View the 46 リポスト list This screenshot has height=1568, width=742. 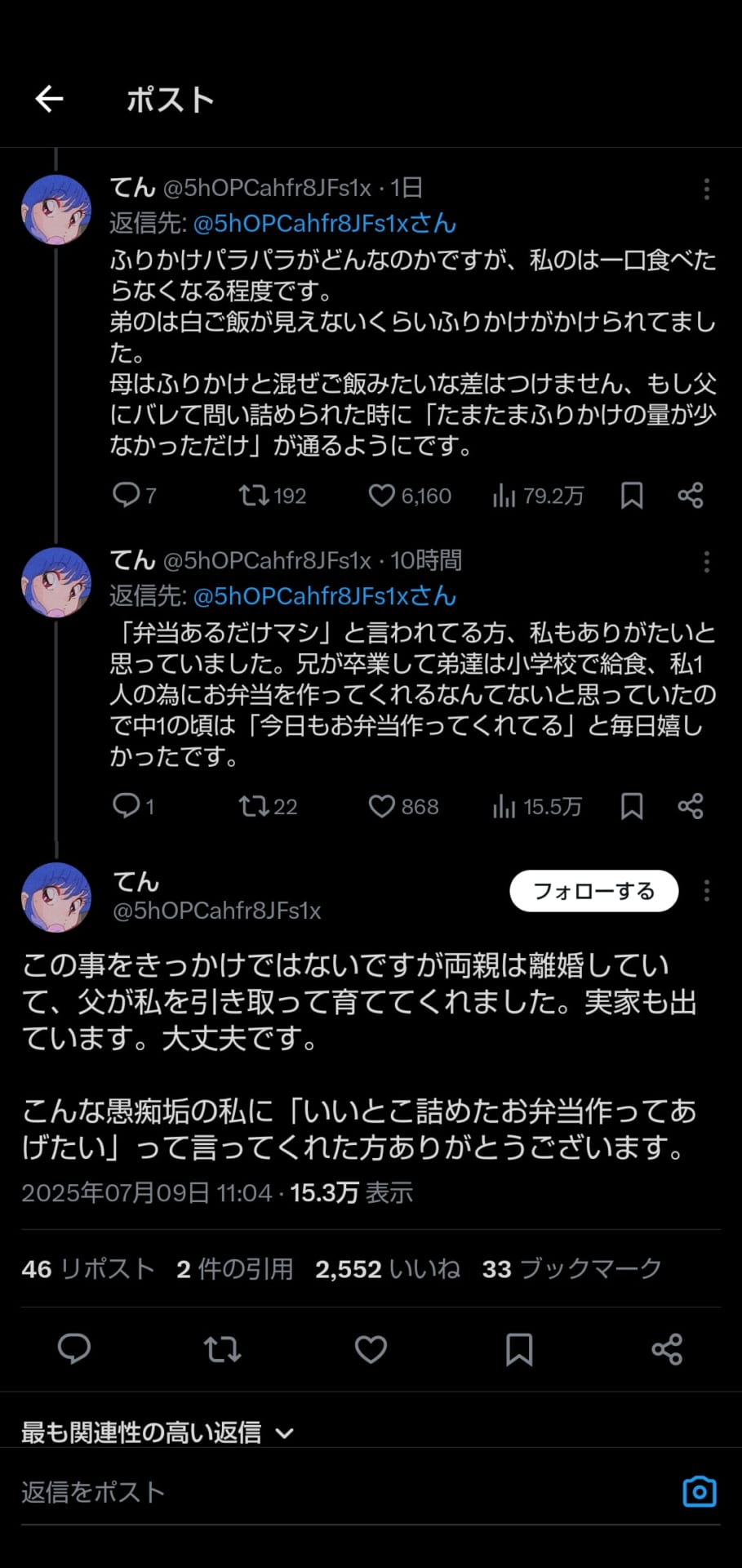click(88, 1268)
